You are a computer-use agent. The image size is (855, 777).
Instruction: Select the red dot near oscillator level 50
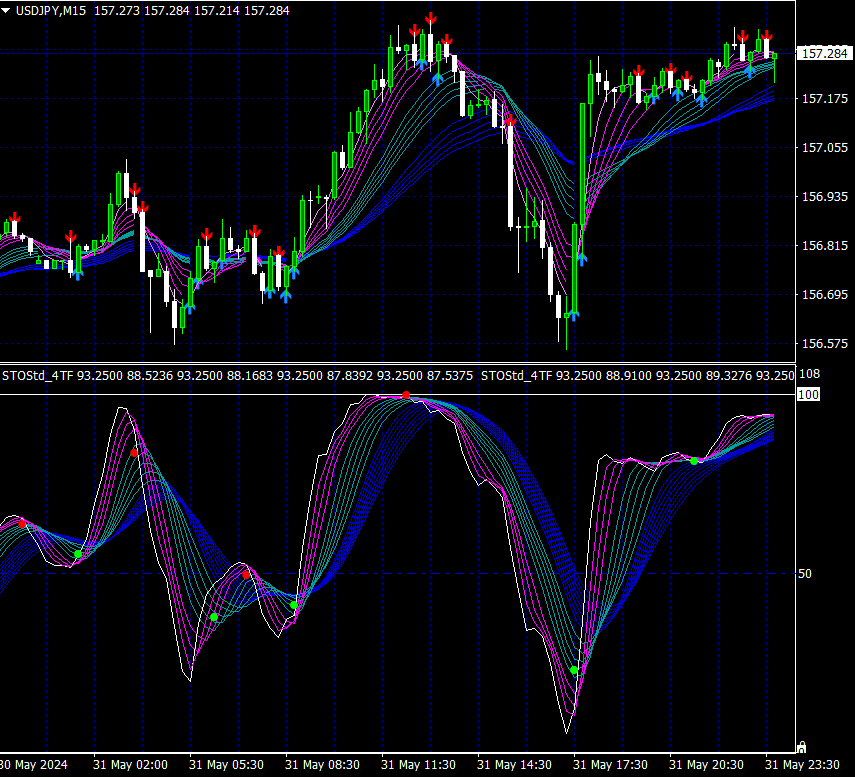(x=246, y=575)
